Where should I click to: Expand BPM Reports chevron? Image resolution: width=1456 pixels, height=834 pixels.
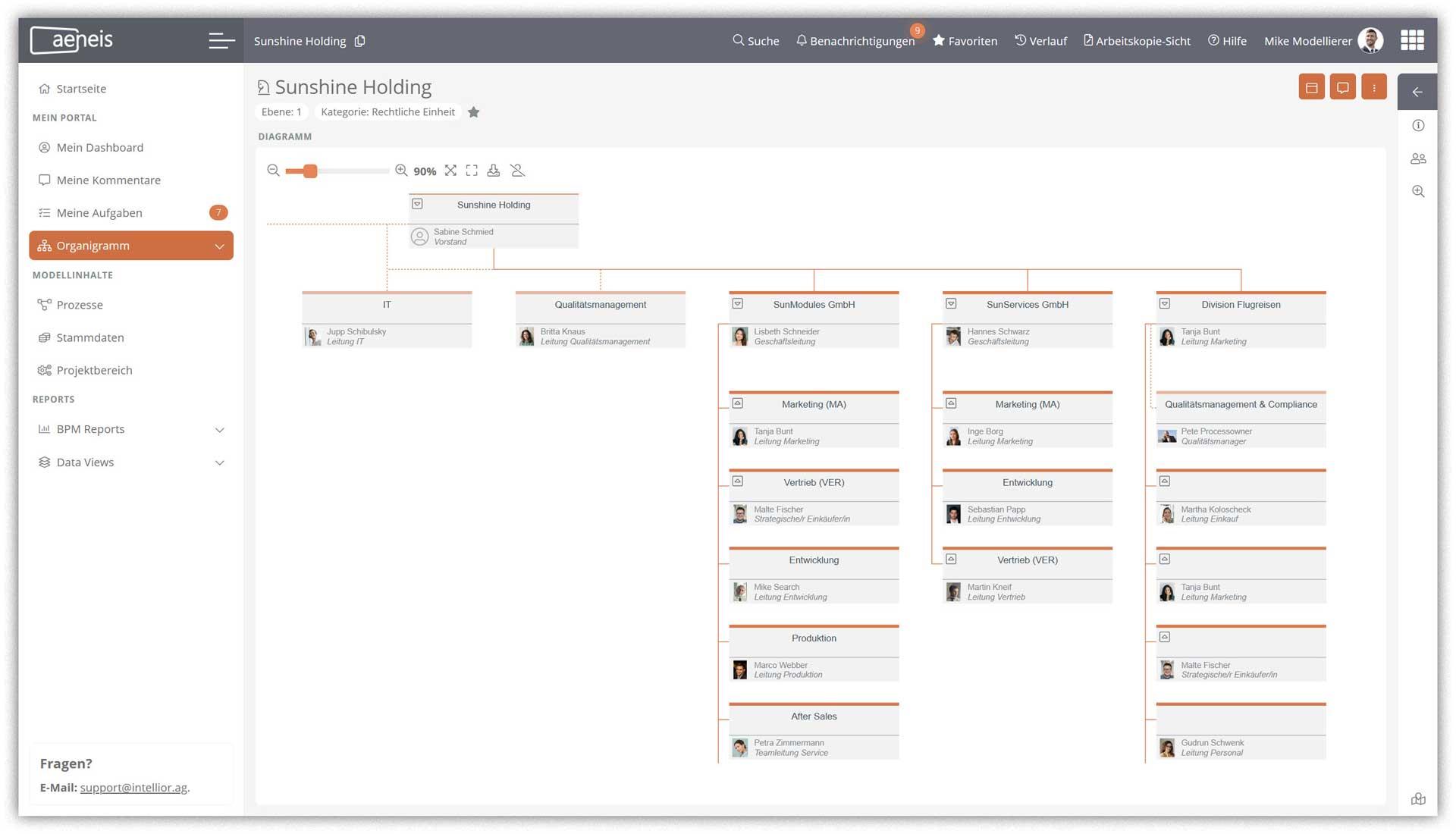pyautogui.click(x=220, y=430)
